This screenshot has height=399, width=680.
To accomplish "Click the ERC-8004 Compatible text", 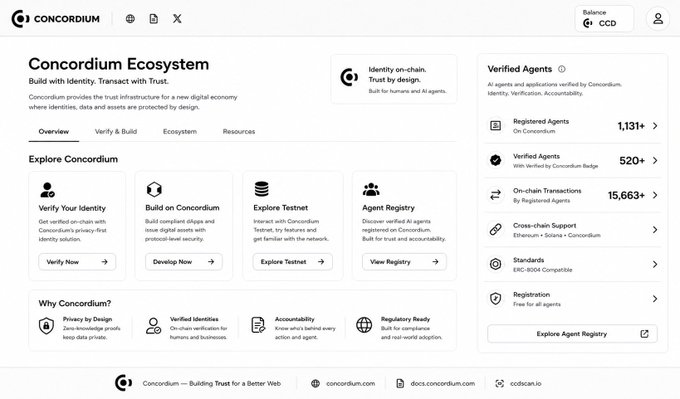I will pos(543,270).
